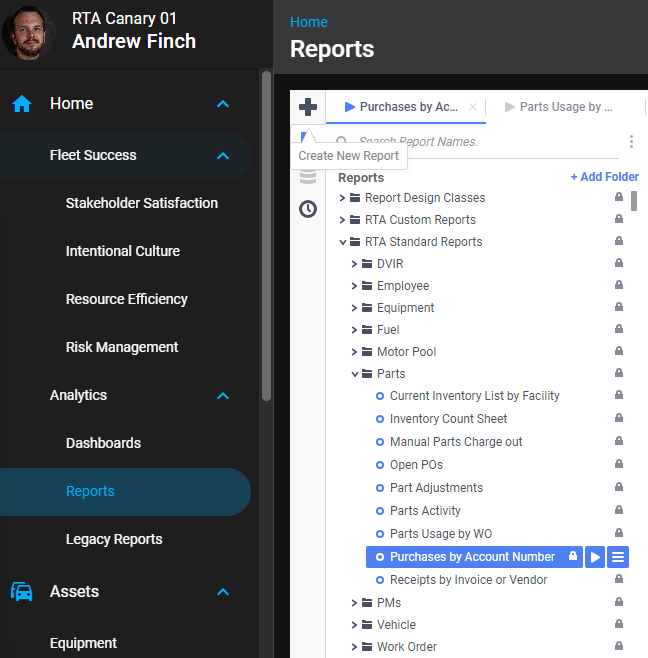Close the Purchases by Ac... tab
The image size is (648, 658).
click(473, 107)
